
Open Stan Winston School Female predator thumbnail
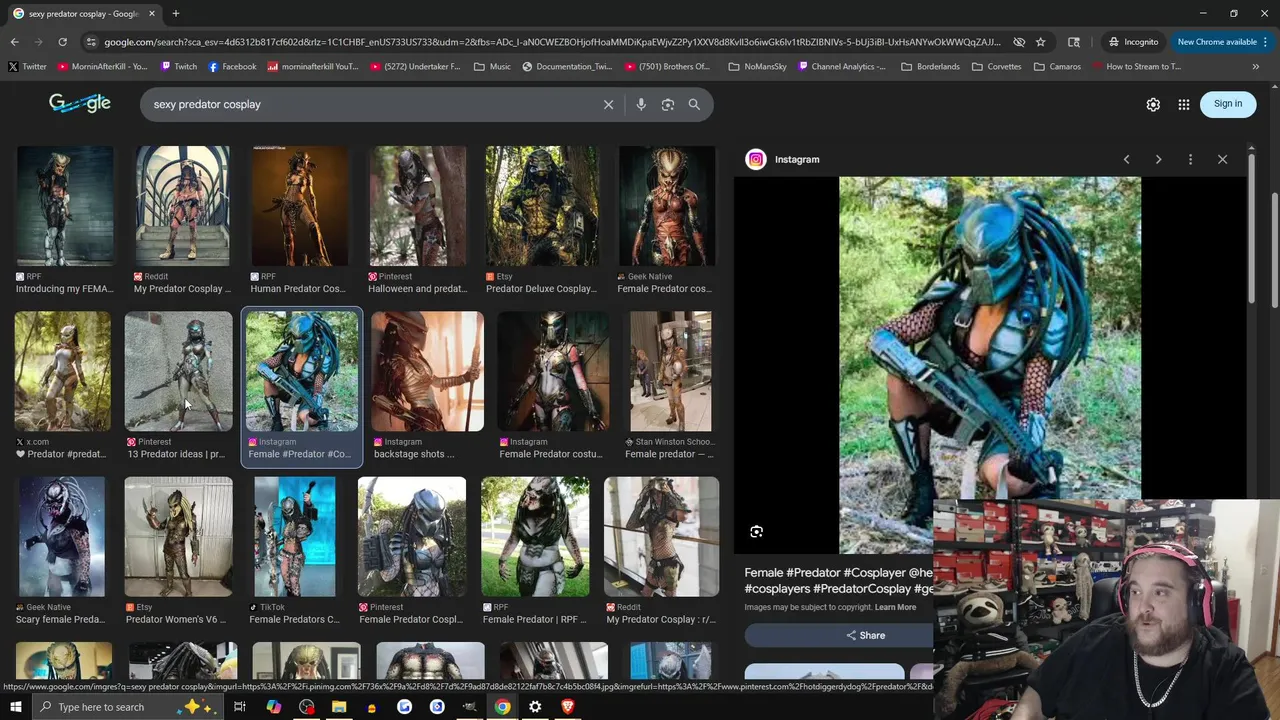pyautogui.click(x=671, y=371)
